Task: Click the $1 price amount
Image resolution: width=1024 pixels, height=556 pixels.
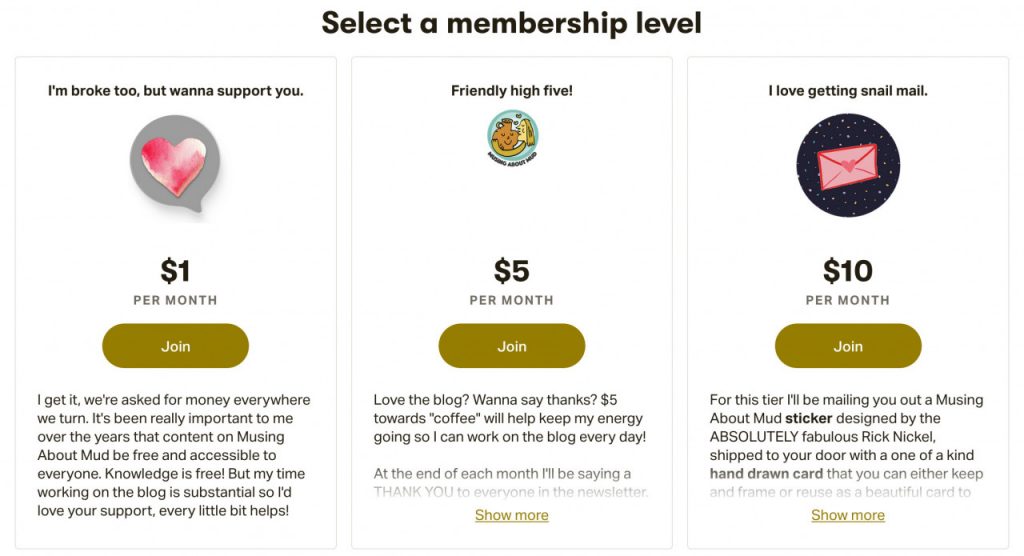Action: click(175, 271)
